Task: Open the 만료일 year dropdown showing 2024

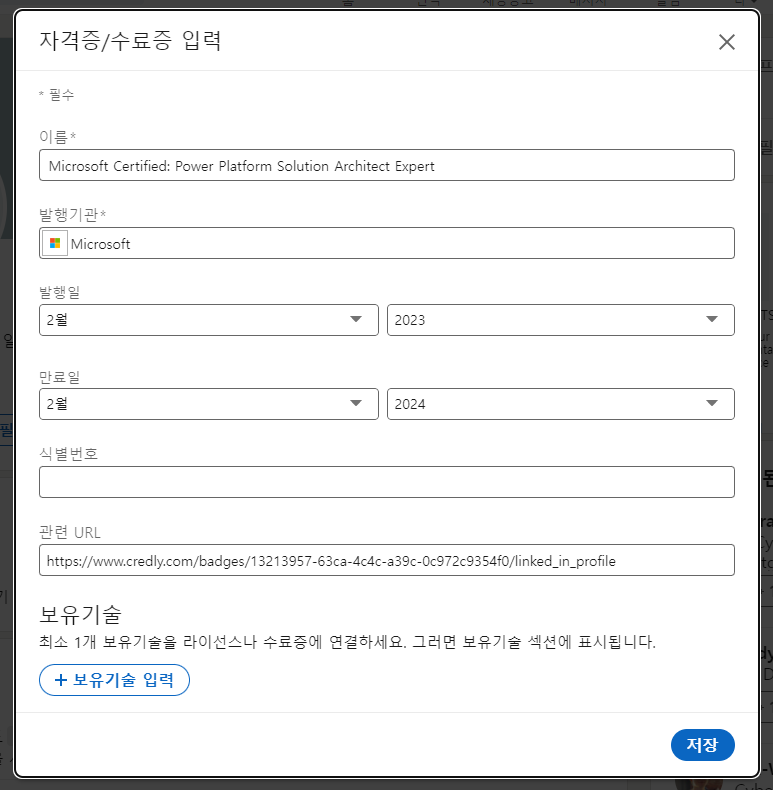Action: pyautogui.click(x=560, y=404)
